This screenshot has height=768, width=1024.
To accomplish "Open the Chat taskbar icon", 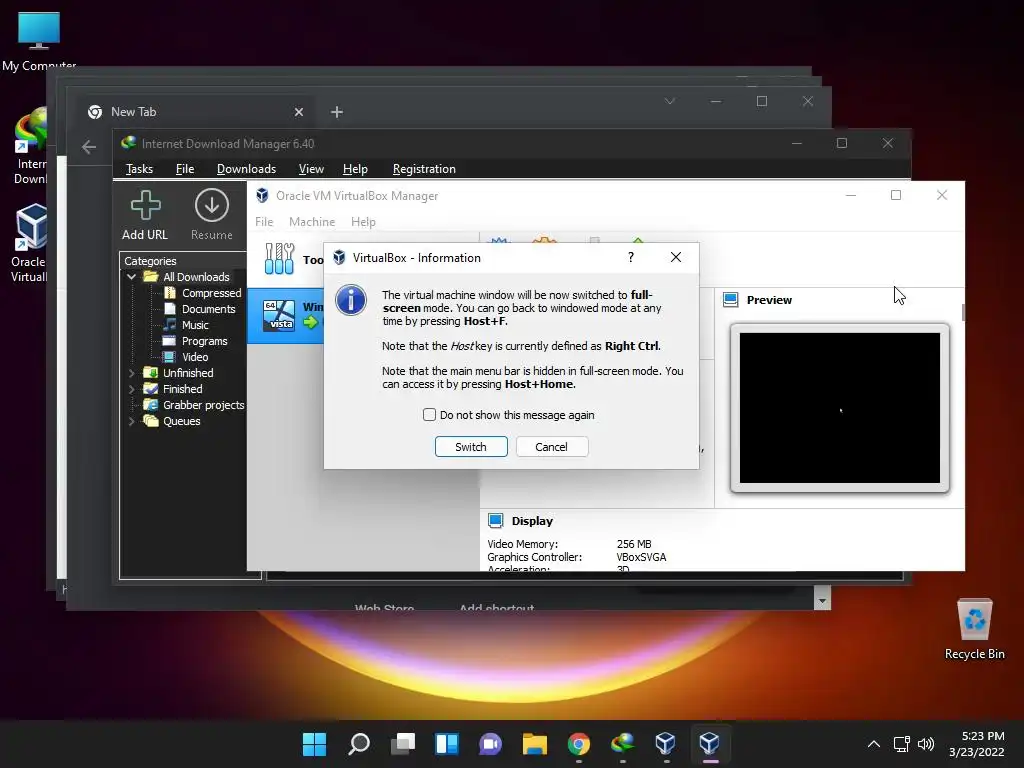I will 490,743.
